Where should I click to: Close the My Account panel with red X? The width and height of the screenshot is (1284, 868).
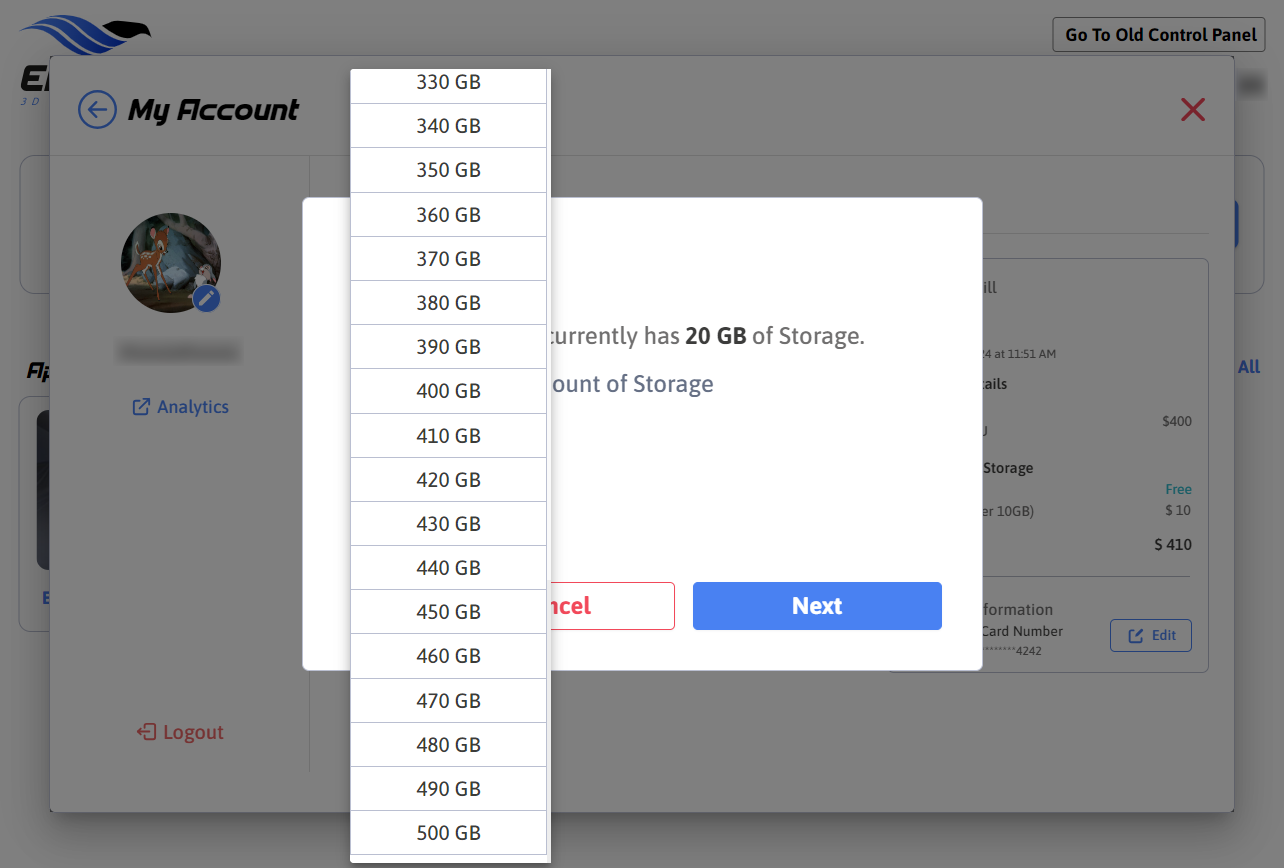1192,110
